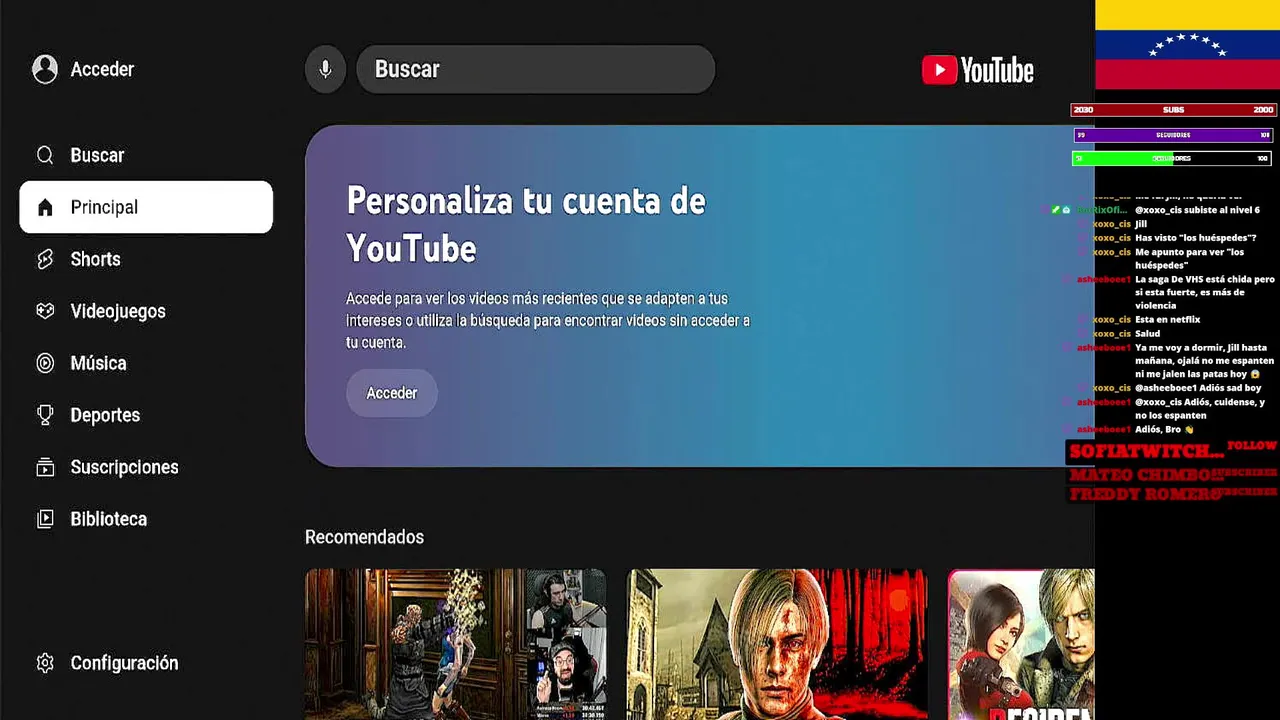Click the purple followers goal bar
1280x720 pixels.
[1173, 135]
